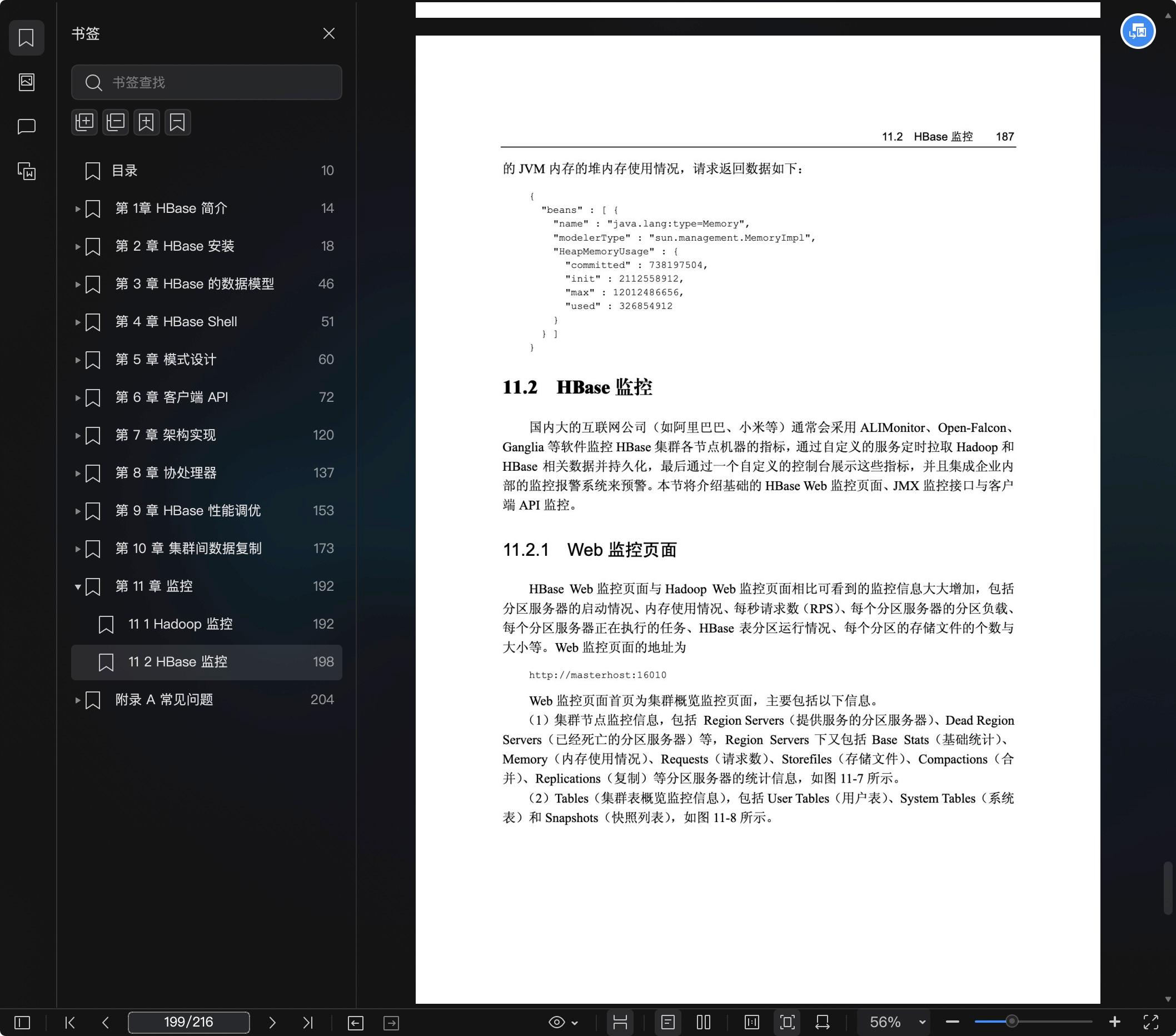Open the convert-to-Word sidebar icon
This screenshot has width=1176, height=1036.
(x=27, y=171)
